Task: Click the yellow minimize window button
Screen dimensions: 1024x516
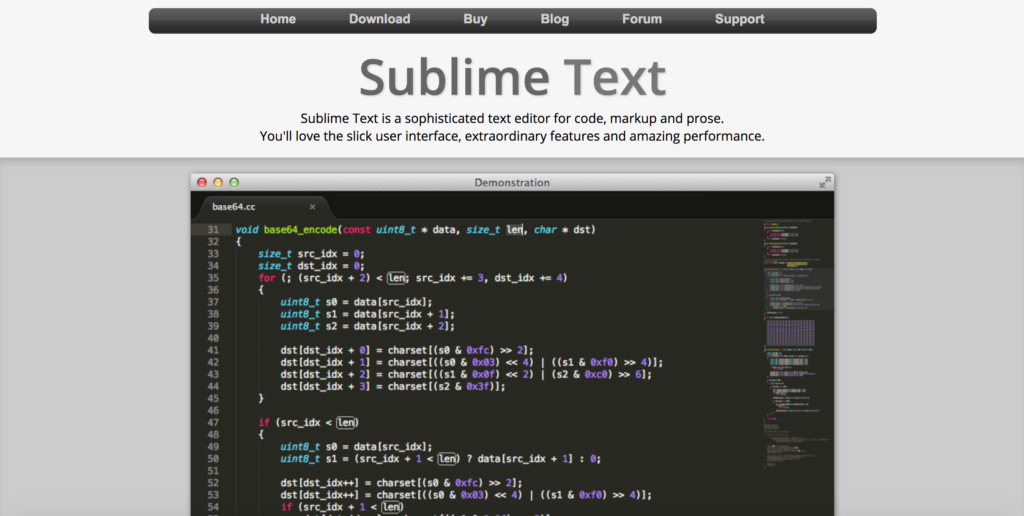Action: point(218,182)
